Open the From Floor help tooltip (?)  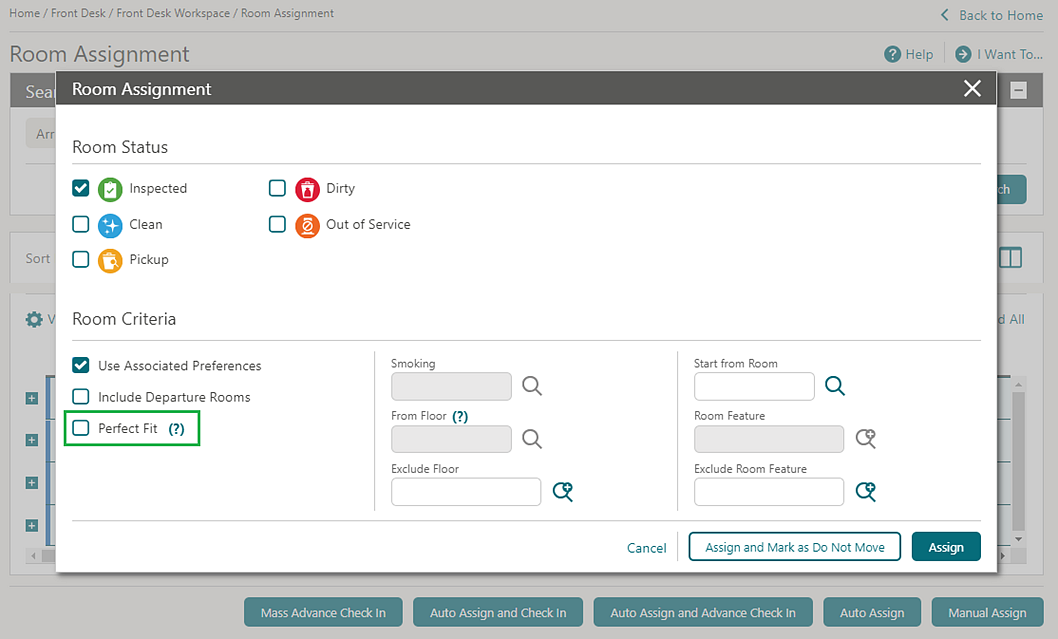tap(460, 416)
